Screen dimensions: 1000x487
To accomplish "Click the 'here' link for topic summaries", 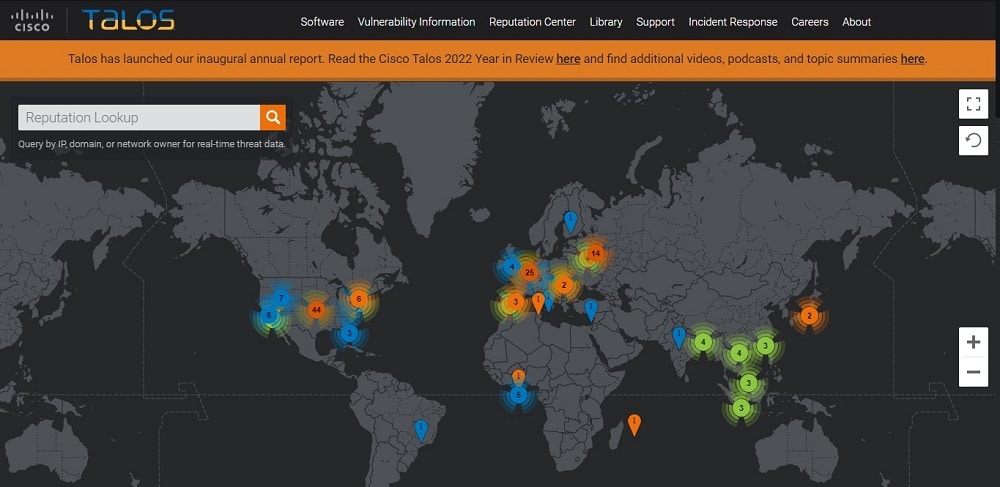I will 912,59.
